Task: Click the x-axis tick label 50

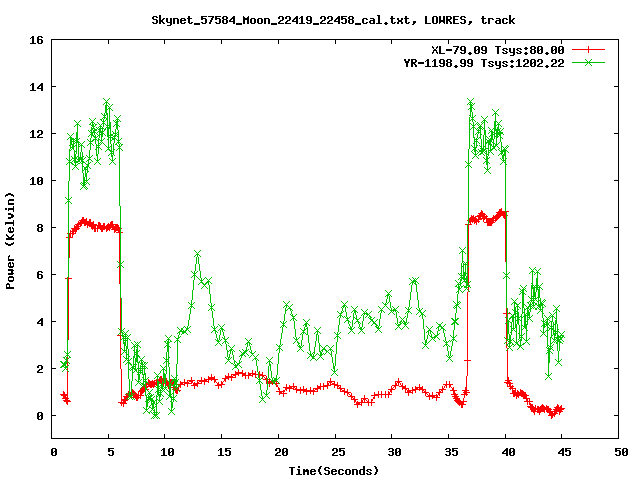Action: click(x=621, y=452)
